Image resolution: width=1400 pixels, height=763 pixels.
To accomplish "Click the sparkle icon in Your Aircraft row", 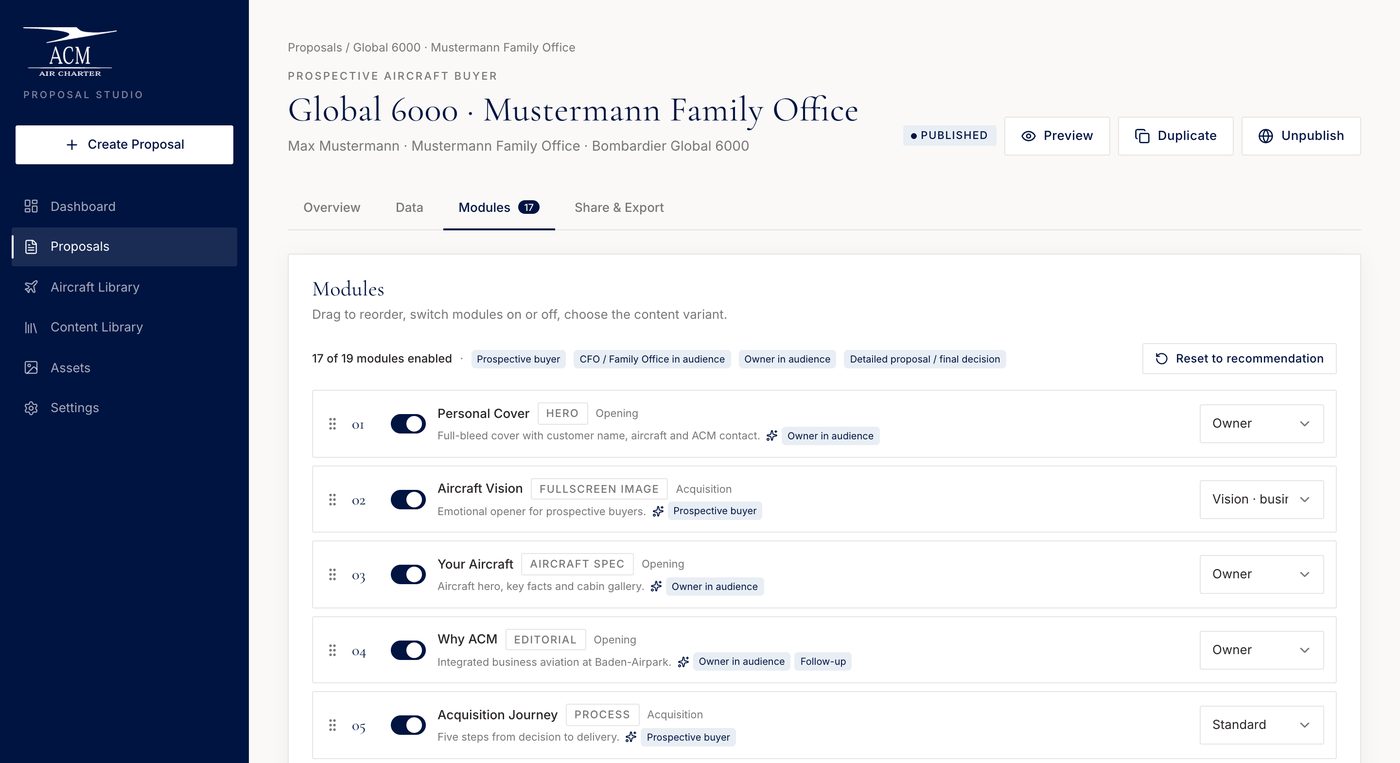I will point(656,587).
